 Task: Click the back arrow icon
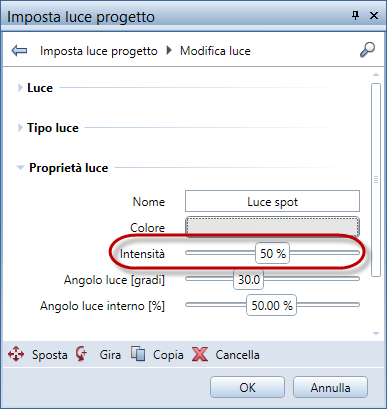coord(19,51)
